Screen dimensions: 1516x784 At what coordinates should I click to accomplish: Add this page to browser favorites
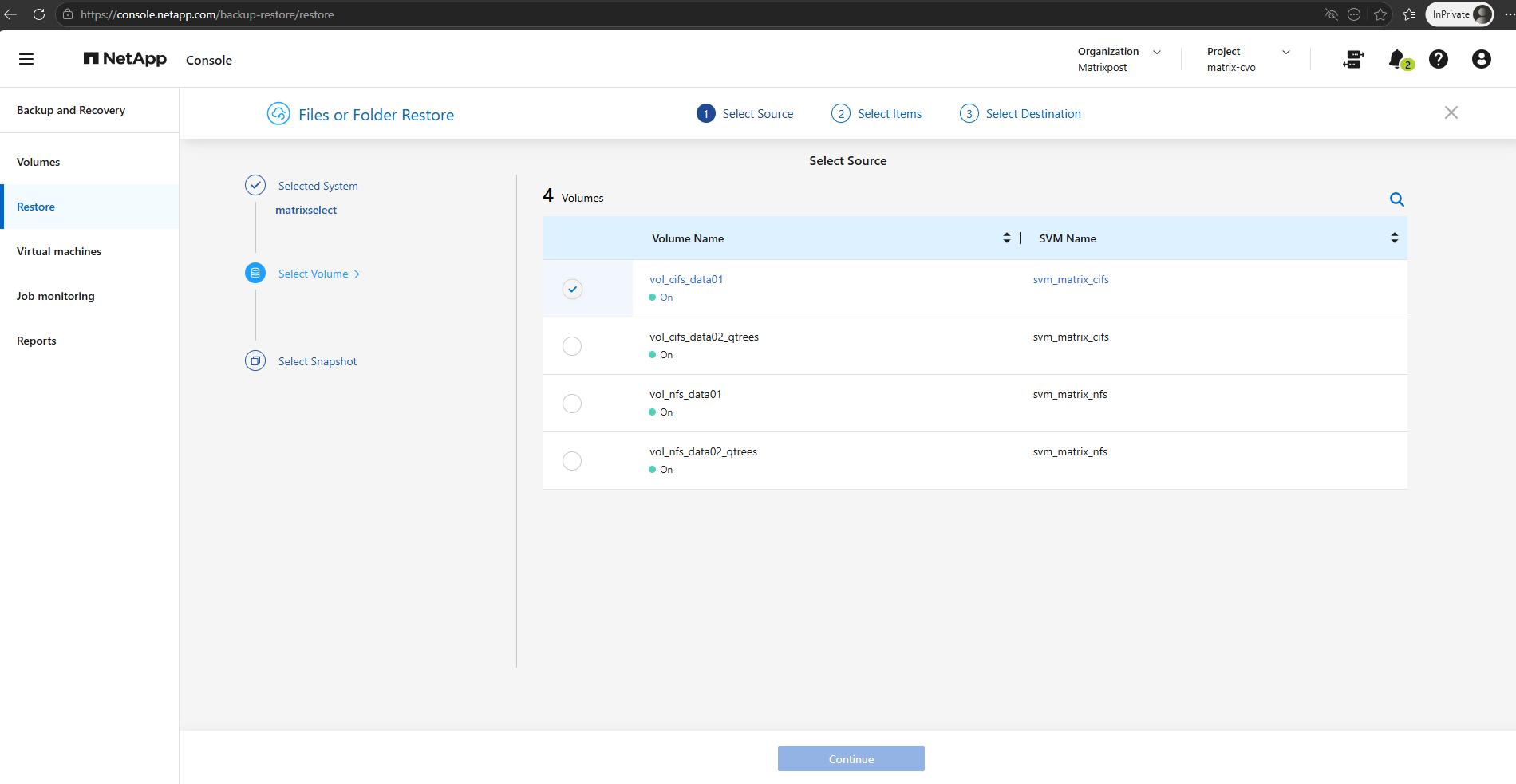[x=1380, y=14]
